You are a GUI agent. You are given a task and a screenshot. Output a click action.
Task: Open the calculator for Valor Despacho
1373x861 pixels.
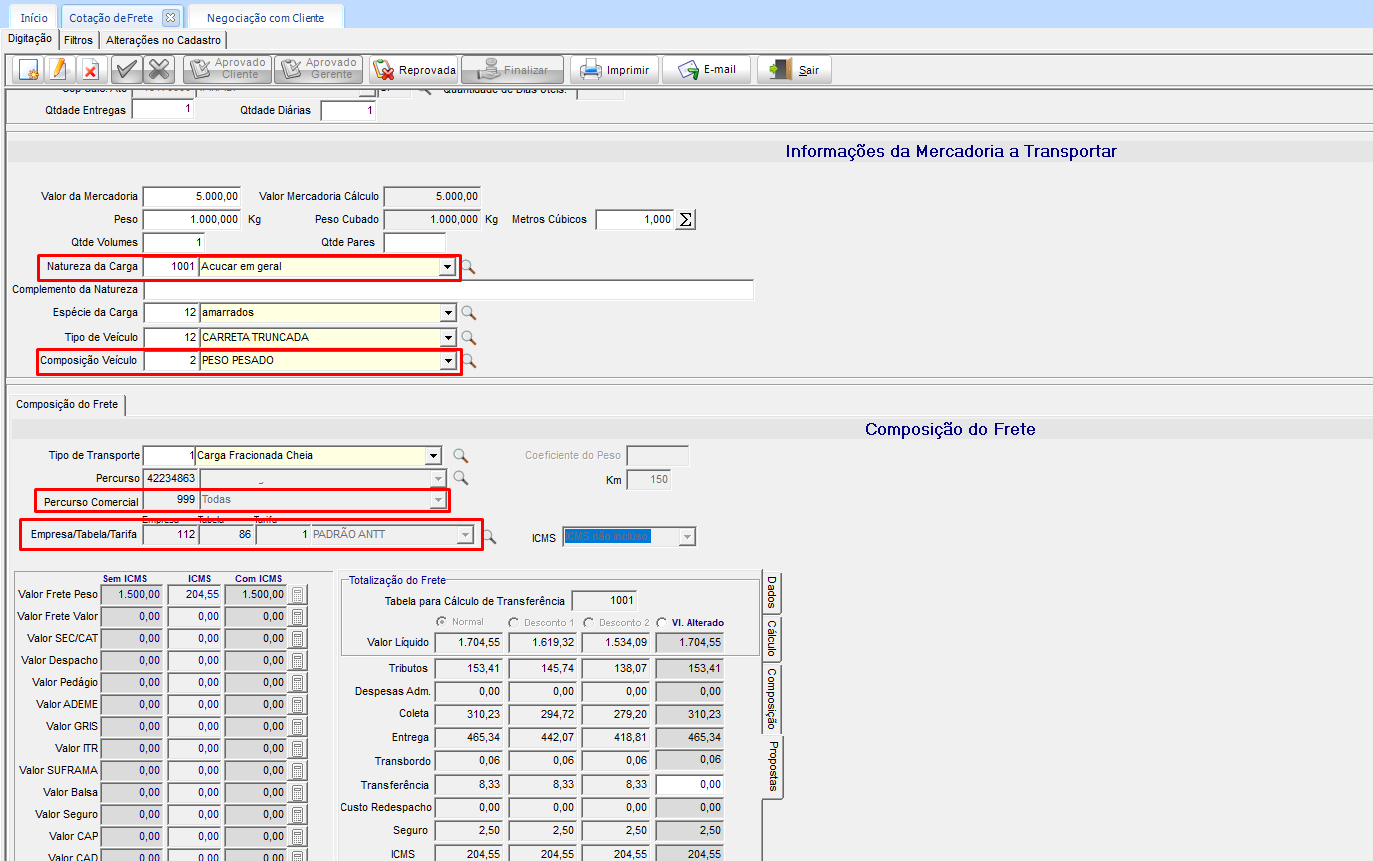click(297, 661)
